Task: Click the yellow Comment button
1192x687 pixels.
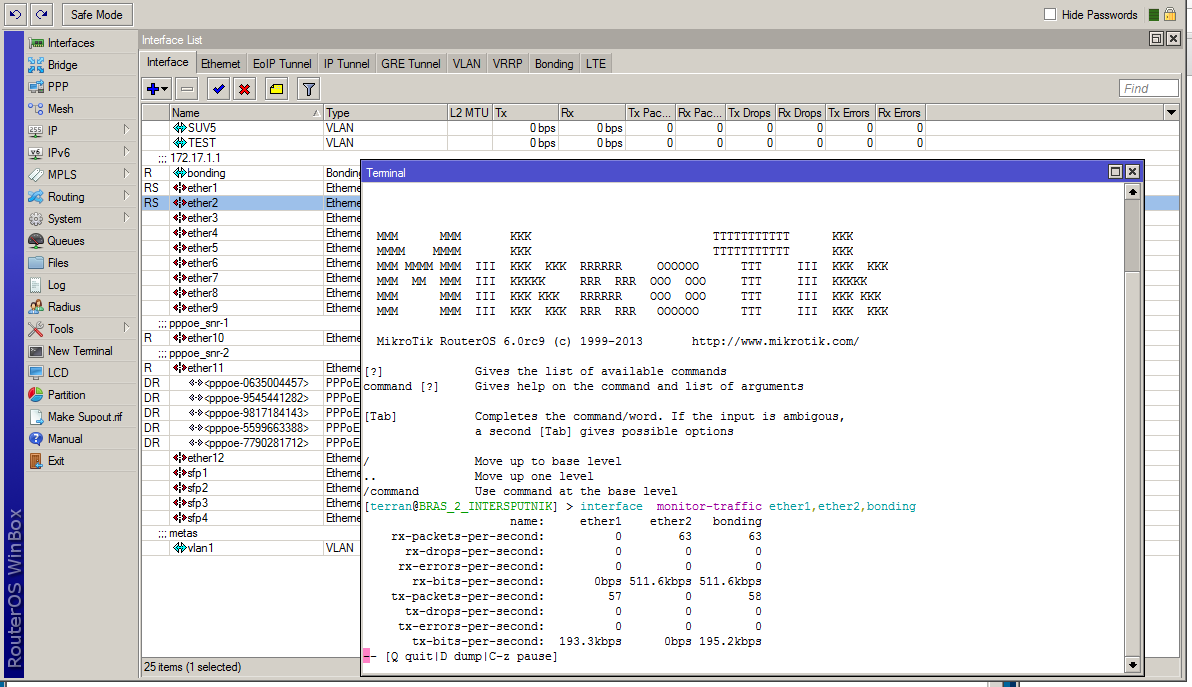Action: coord(277,90)
